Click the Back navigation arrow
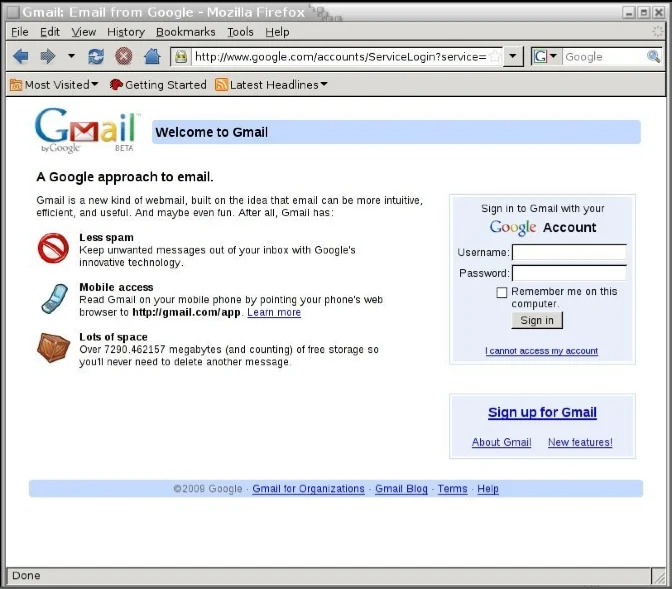The width and height of the screenshot is (672, 589). tap(20, 57)
